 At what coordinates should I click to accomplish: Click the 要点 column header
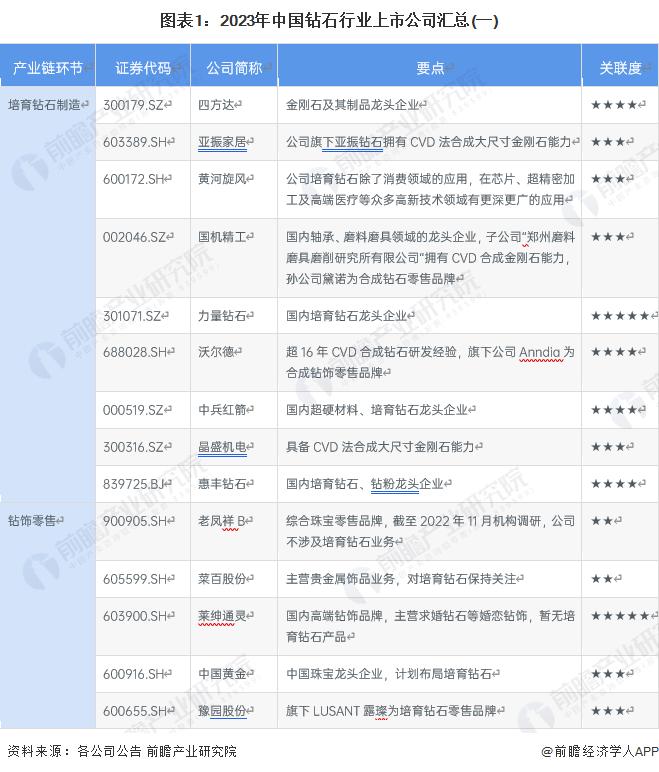(430, 67)
